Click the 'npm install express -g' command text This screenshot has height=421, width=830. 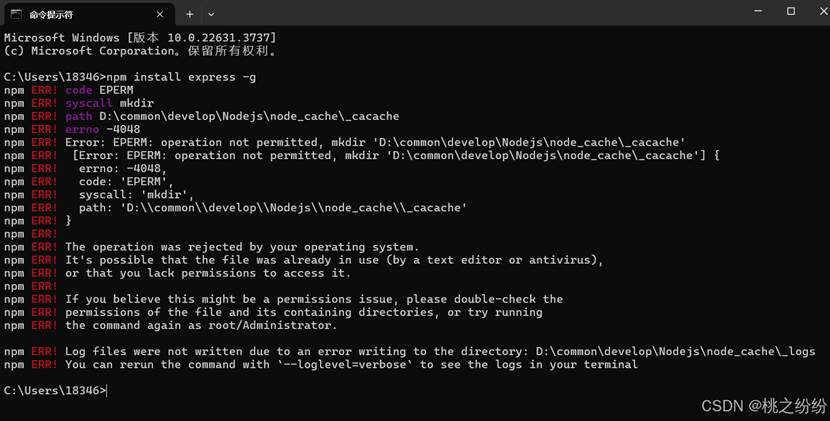coord(181,77)
